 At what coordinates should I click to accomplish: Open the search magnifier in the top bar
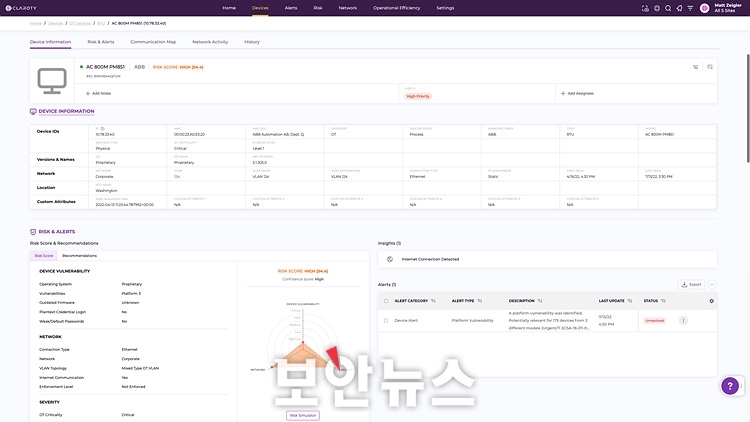[x=668, y=8]
